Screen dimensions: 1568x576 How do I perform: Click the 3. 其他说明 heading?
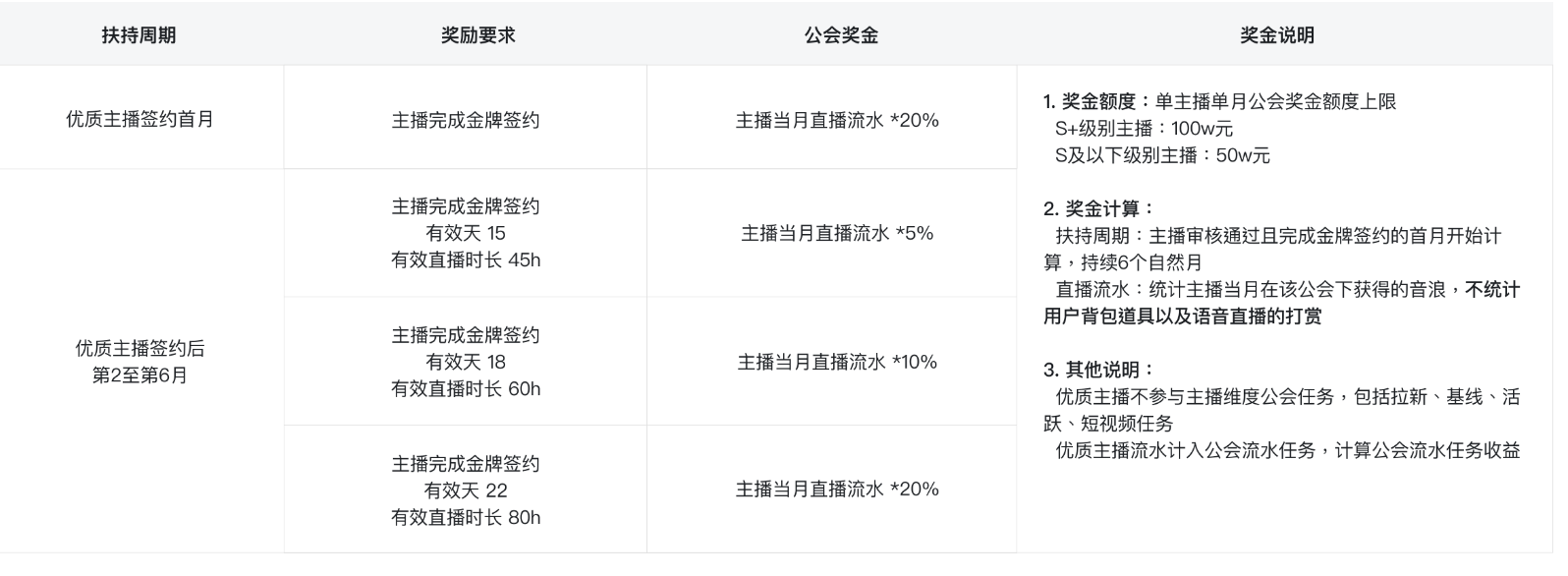click(1098, 370)
